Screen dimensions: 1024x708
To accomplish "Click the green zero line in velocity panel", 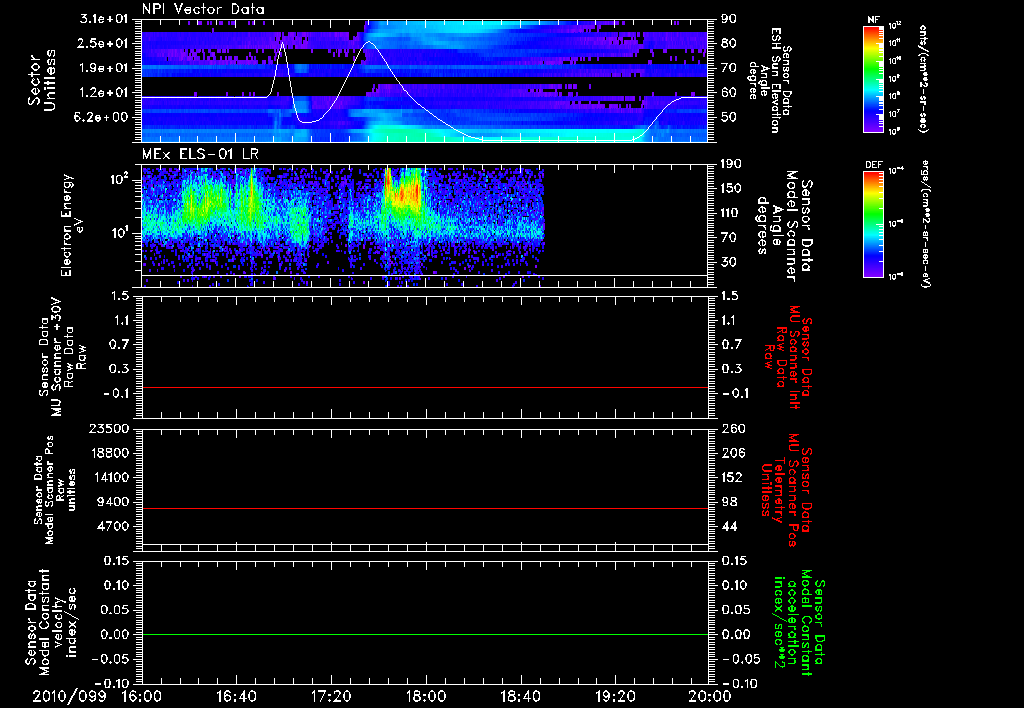I will pyautogui.click(x=425, y=634).
